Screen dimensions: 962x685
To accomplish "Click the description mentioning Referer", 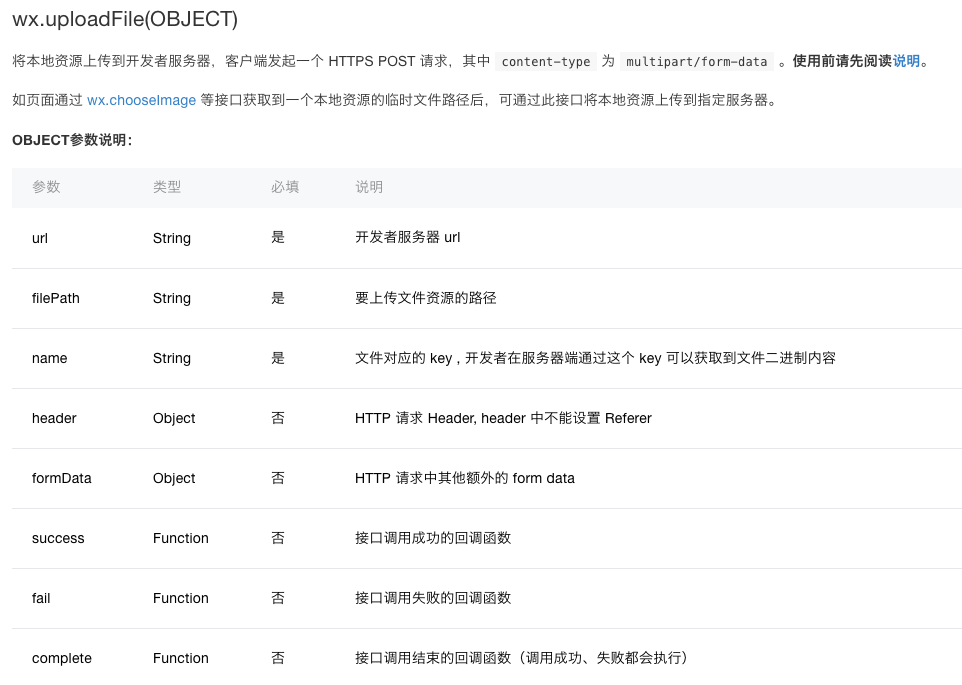I will pyautogui.click(x=503, y=418).
